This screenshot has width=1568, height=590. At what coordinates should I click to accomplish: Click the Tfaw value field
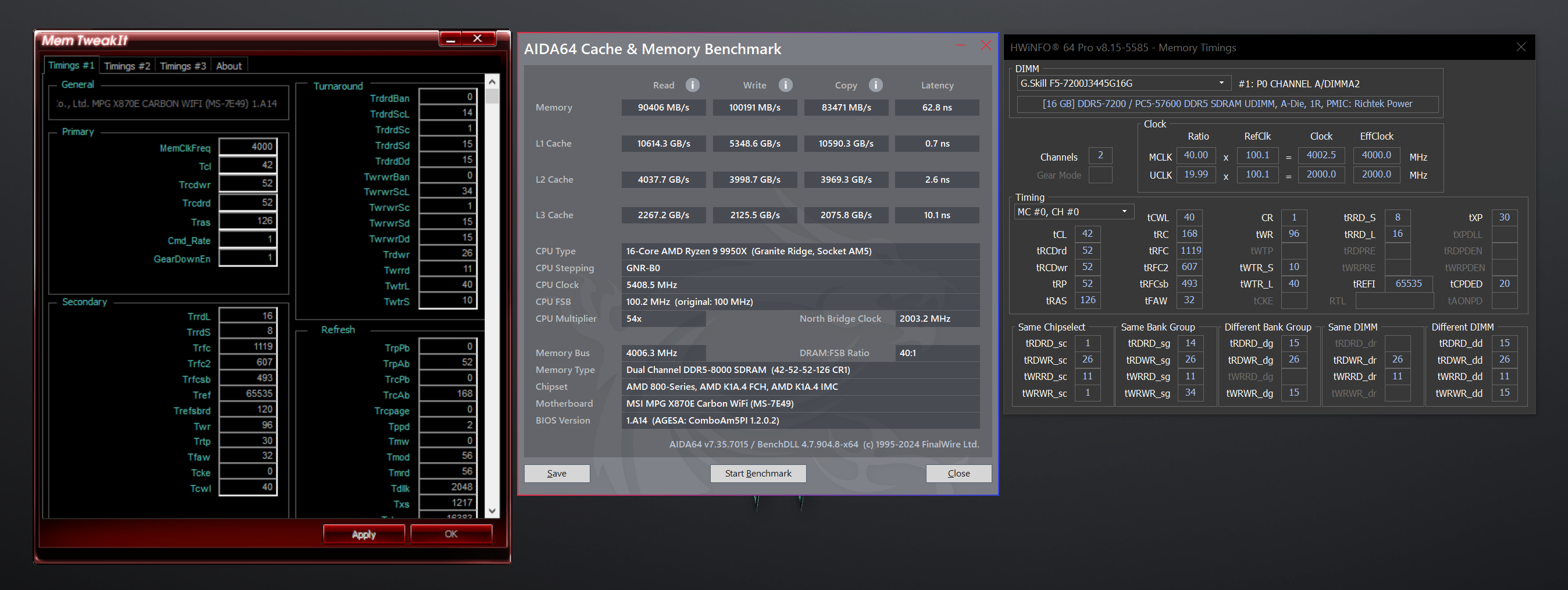pos(248,456)
